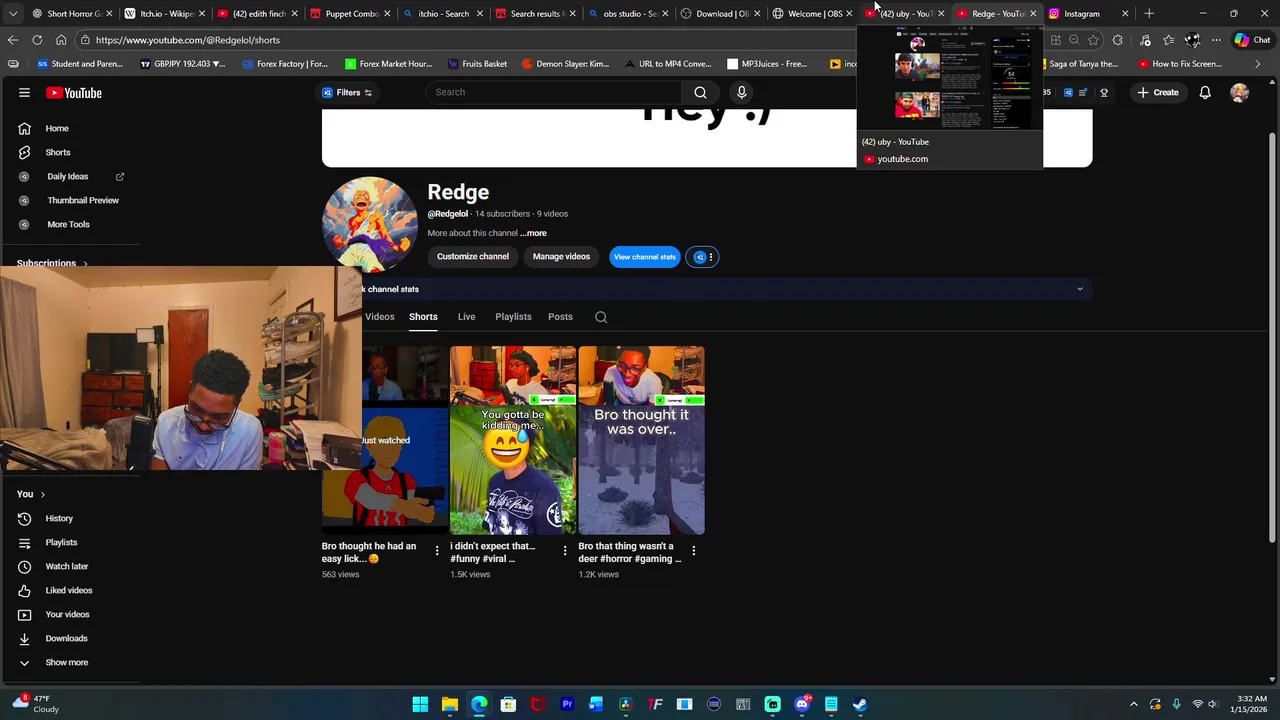Viewport: 1280px width, 720px height.
Task: Click browser address bar URL
Action: click(188, 40)
